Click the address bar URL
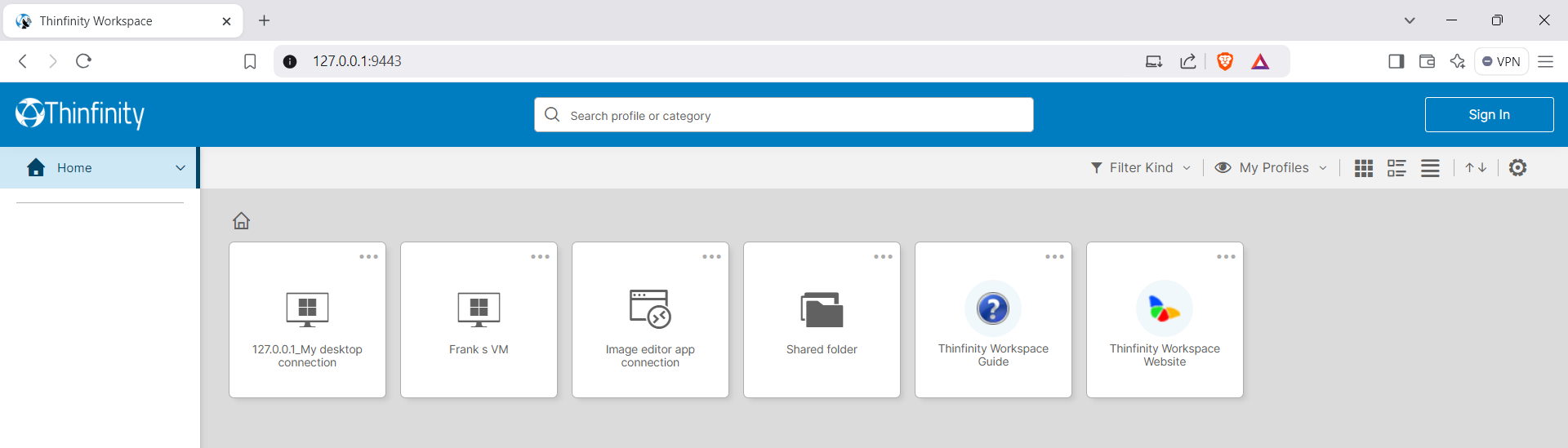1568x448 pixels. [357, 61]
